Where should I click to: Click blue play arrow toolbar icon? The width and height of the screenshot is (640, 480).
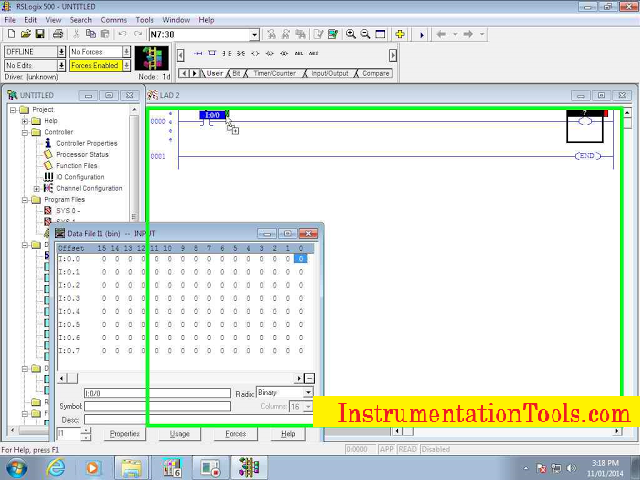[422, 35]
